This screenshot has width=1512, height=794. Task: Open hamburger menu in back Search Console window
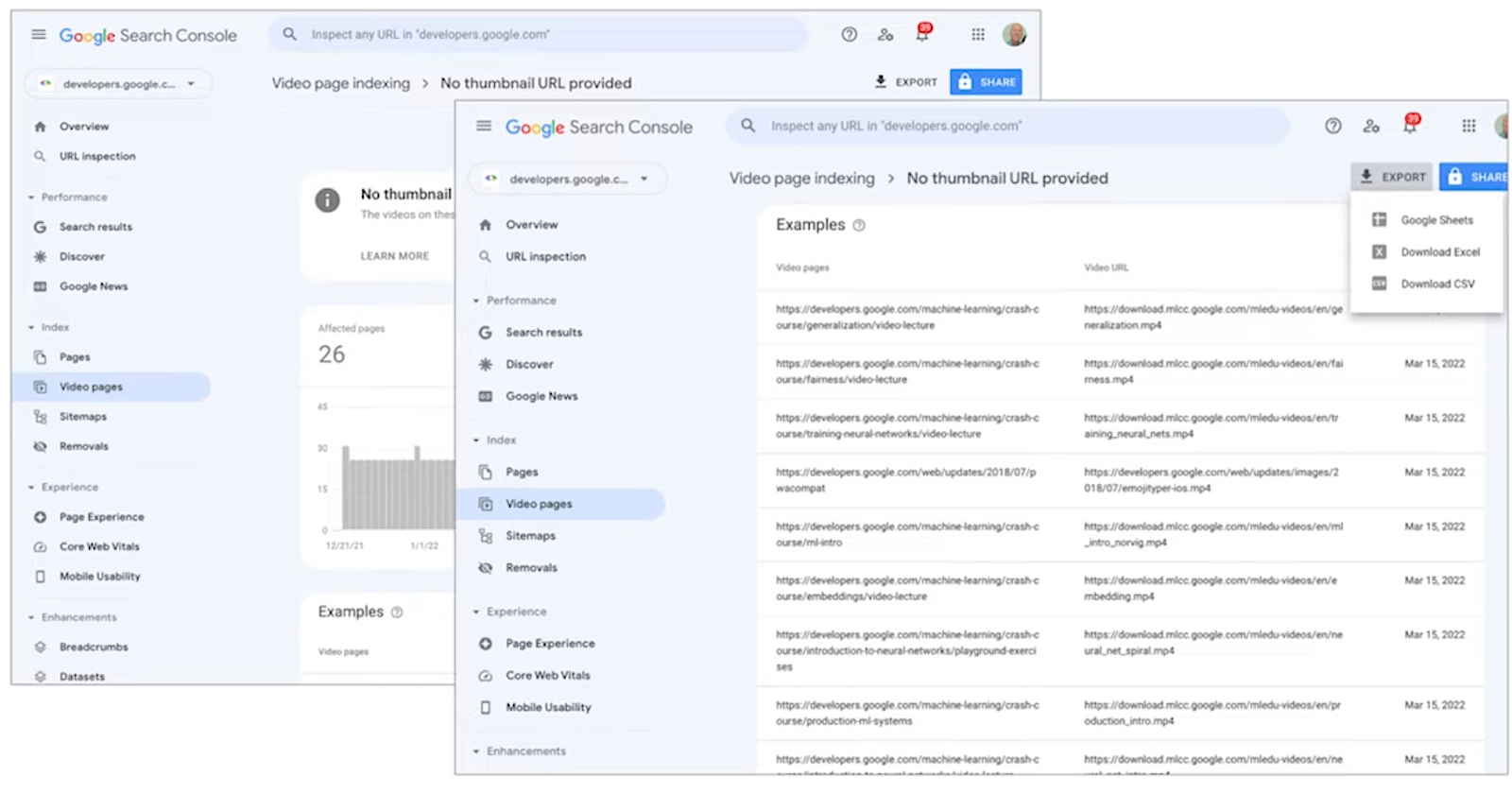click(39, 35)
